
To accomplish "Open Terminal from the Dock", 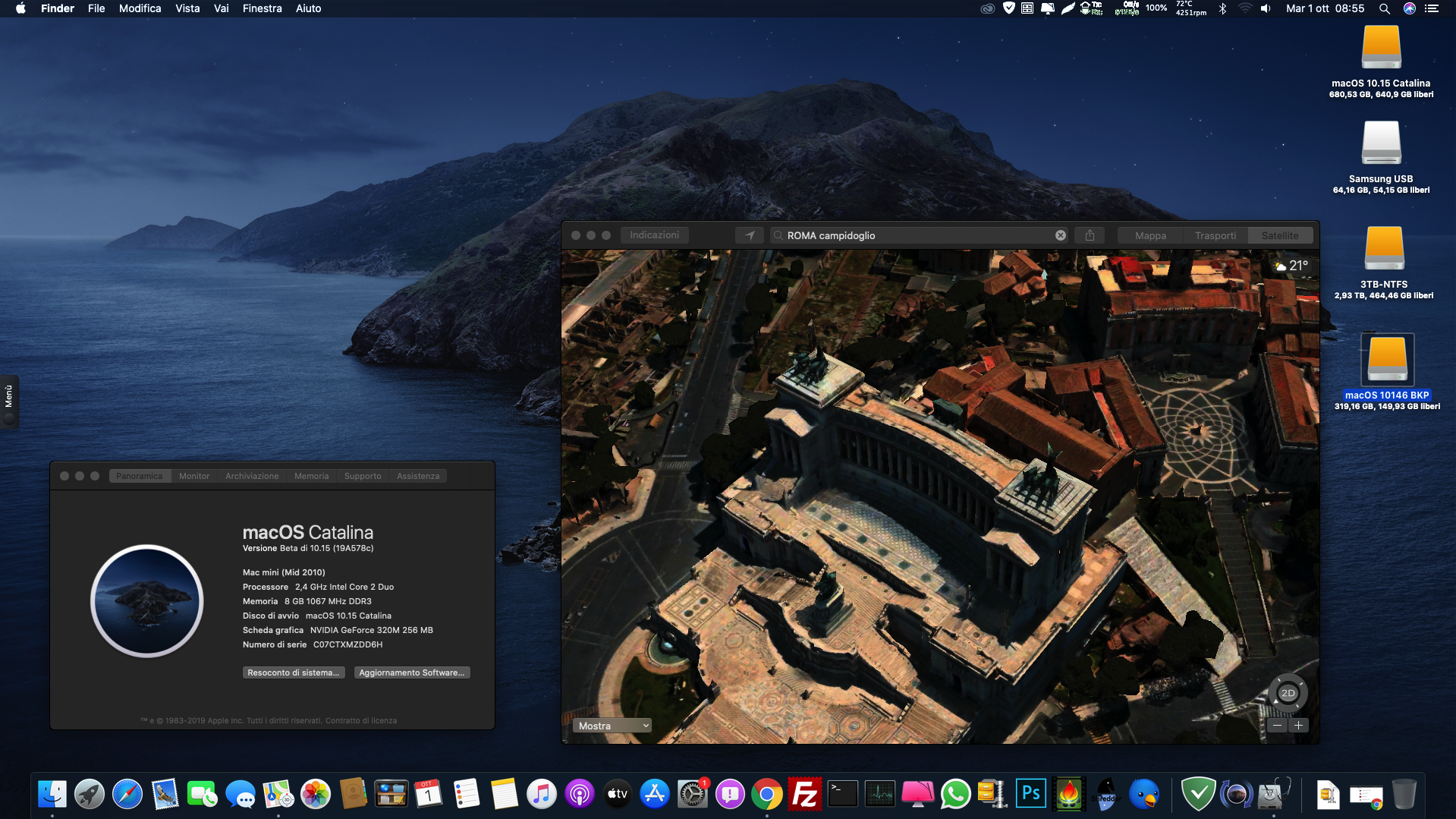I will pyautogui.click(x=842, y=794).
